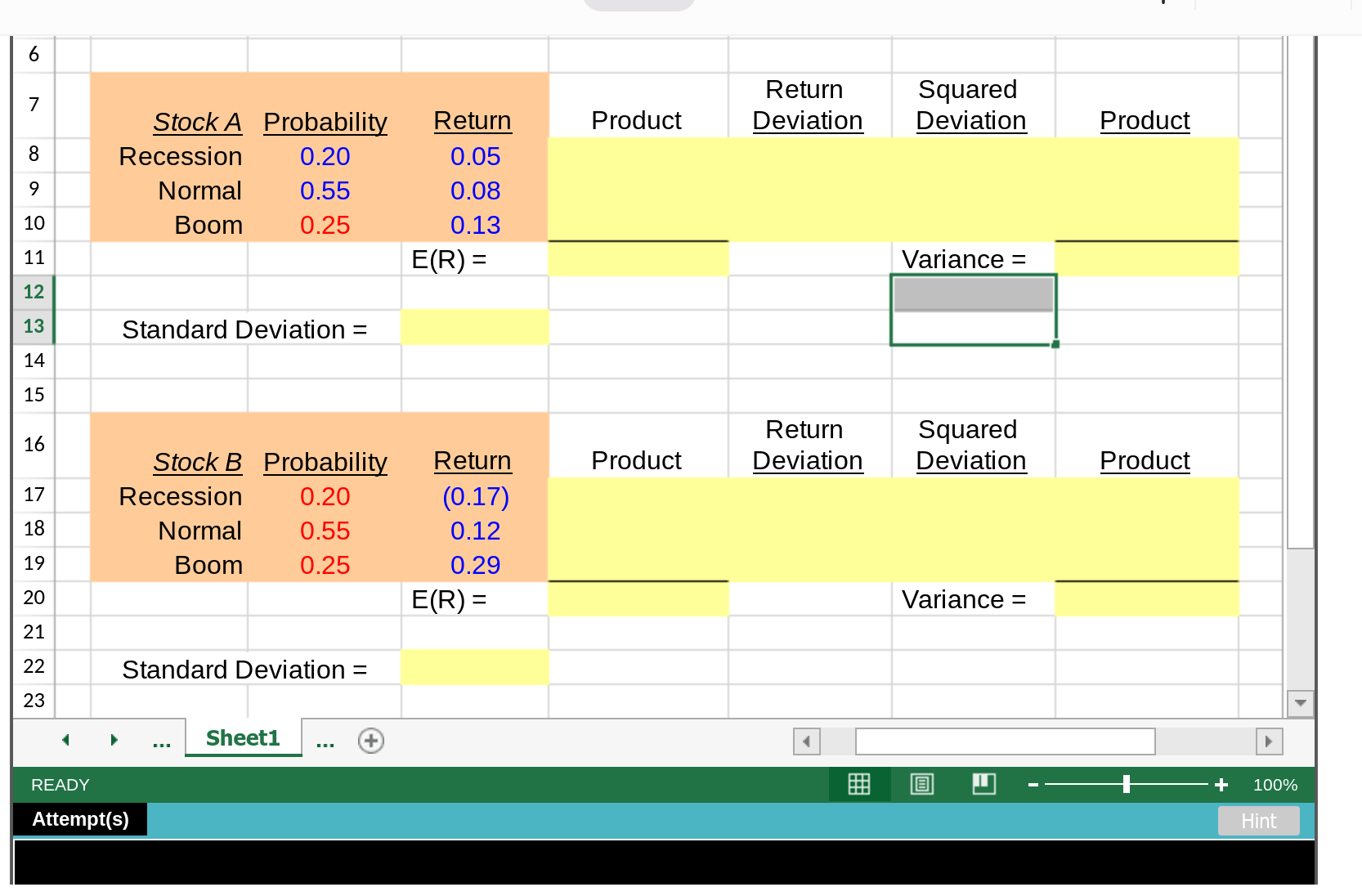Zoom out using the minus icon
This screenshot has width=1362, height=896.
[x=1033, y=784]
